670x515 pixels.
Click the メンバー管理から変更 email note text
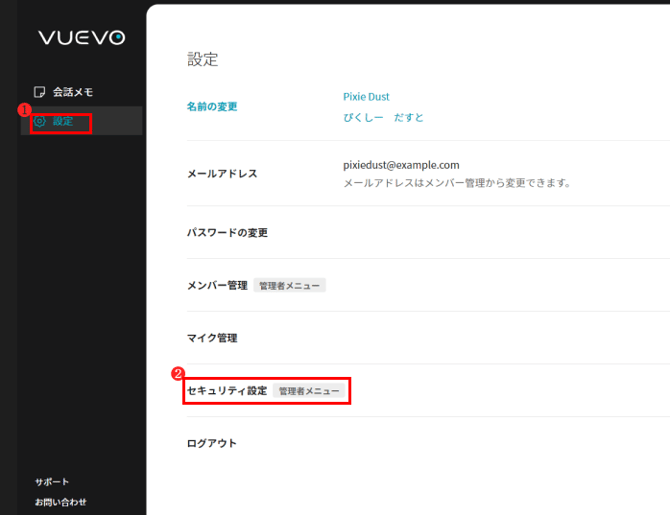pyautogui.click(x=456, y=184)
